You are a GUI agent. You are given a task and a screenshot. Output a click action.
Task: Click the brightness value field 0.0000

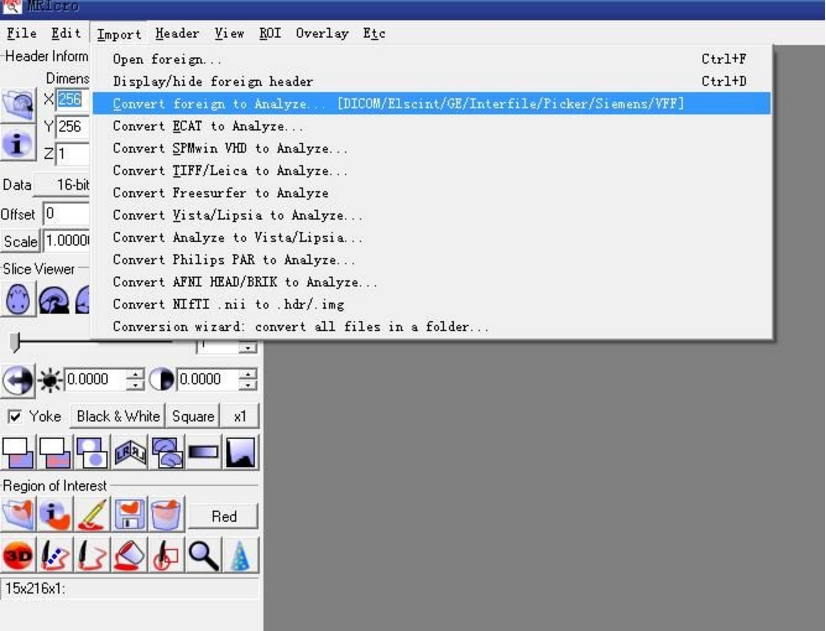[96, 379]
